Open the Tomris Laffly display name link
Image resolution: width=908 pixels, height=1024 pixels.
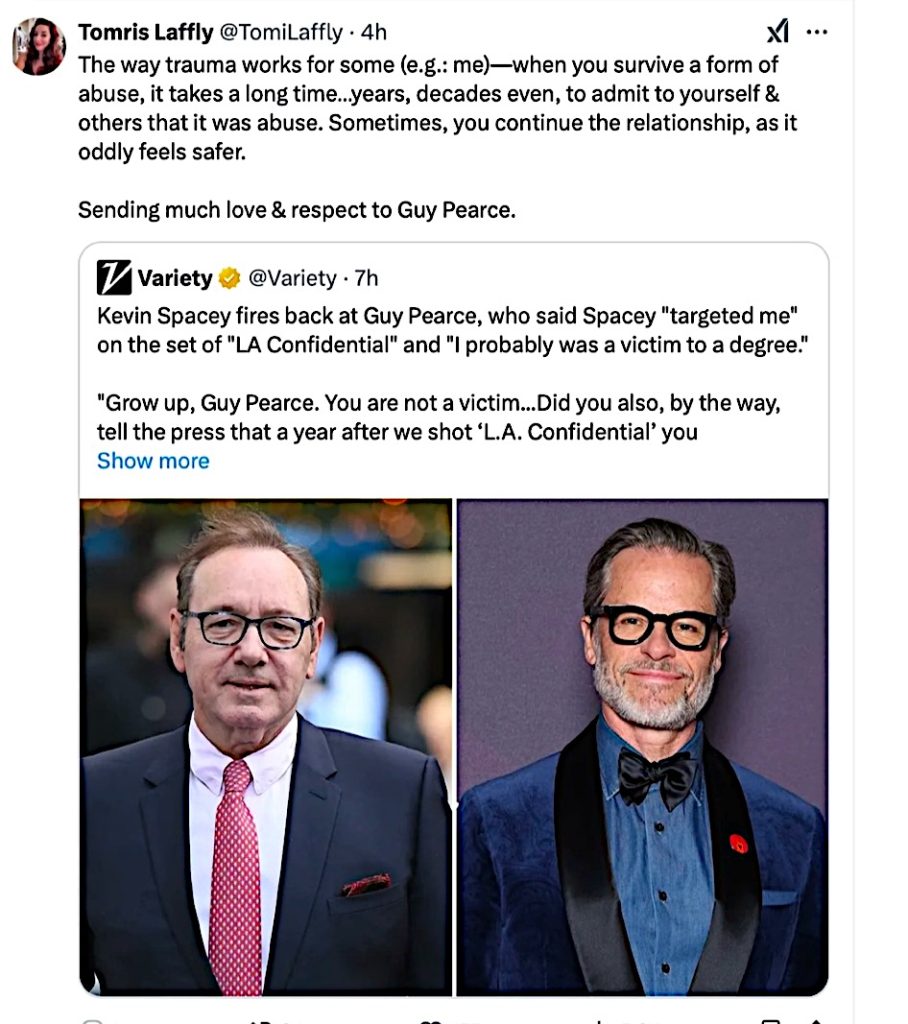coord(145,33)
